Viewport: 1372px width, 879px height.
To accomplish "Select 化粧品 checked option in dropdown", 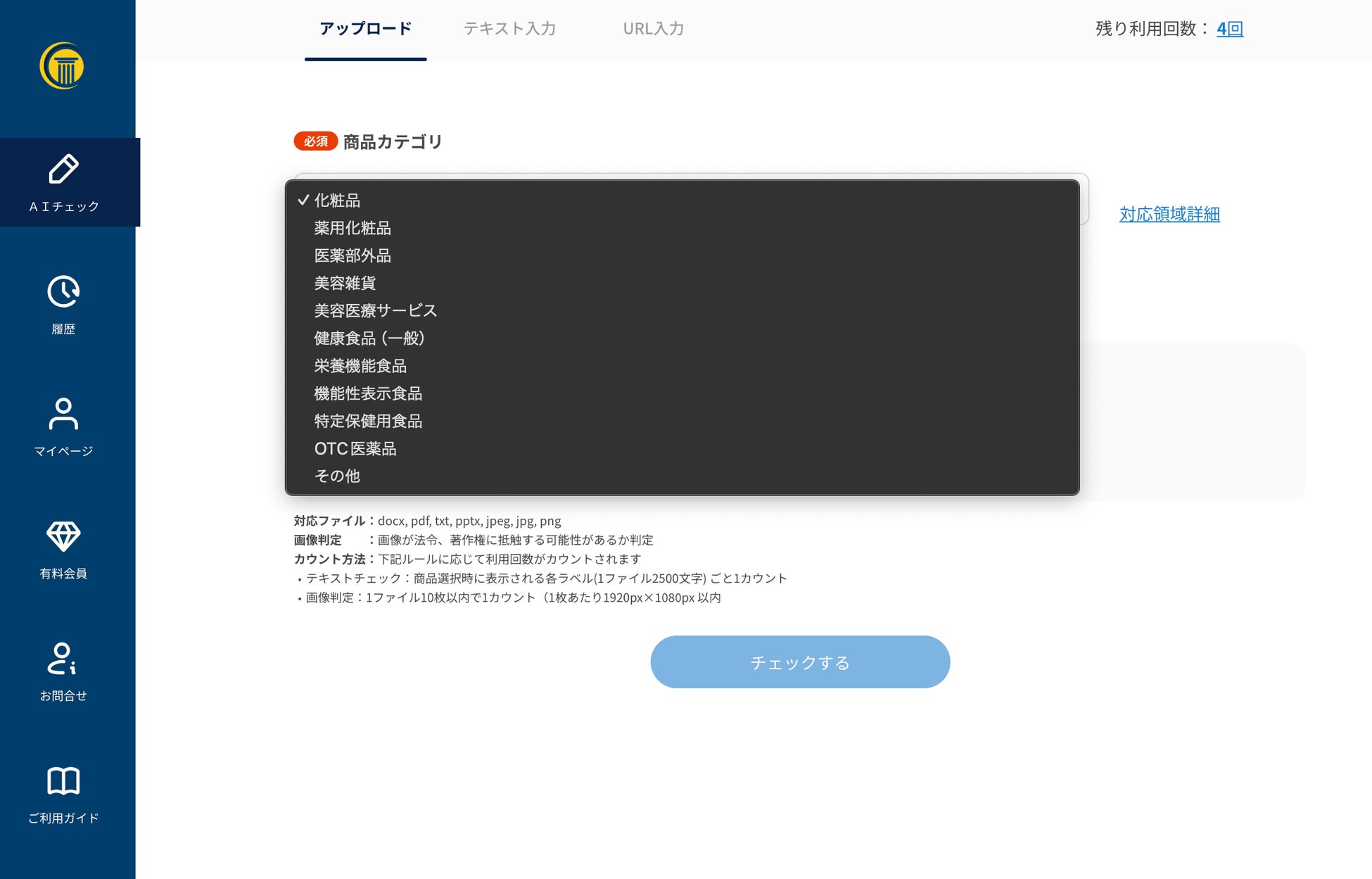I will (x=337, y=201).
